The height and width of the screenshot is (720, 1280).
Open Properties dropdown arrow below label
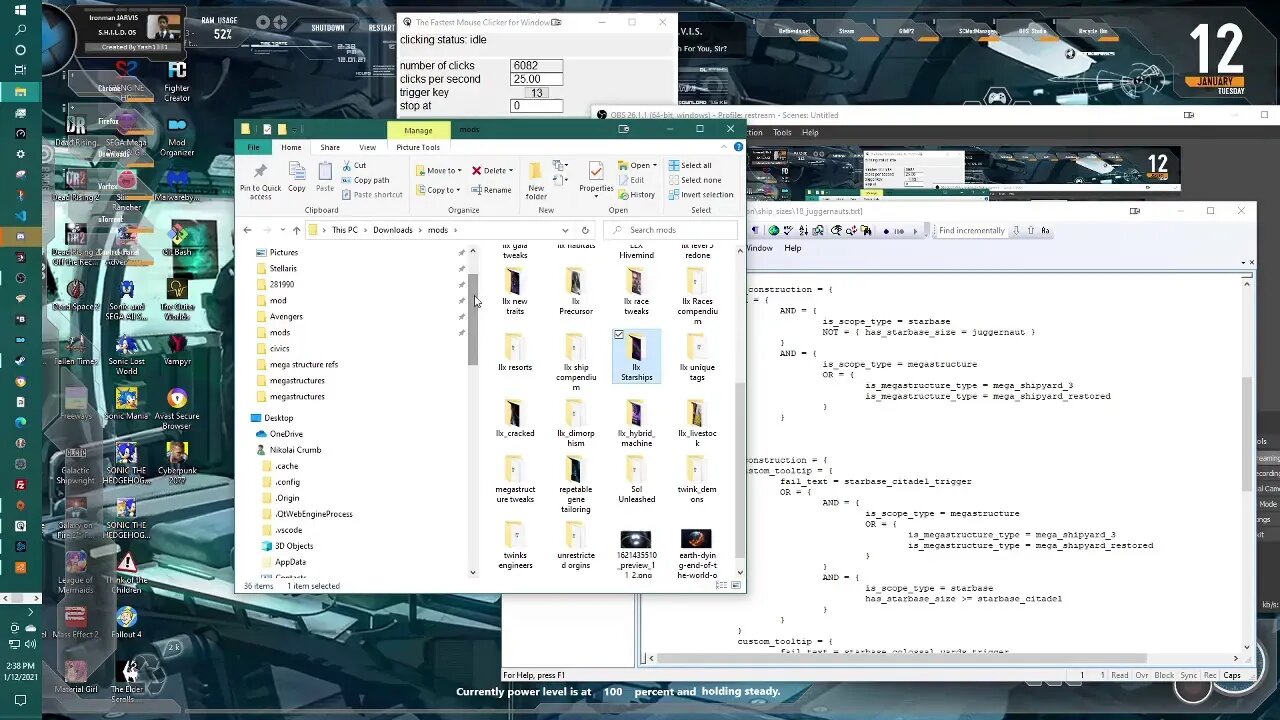596,198
